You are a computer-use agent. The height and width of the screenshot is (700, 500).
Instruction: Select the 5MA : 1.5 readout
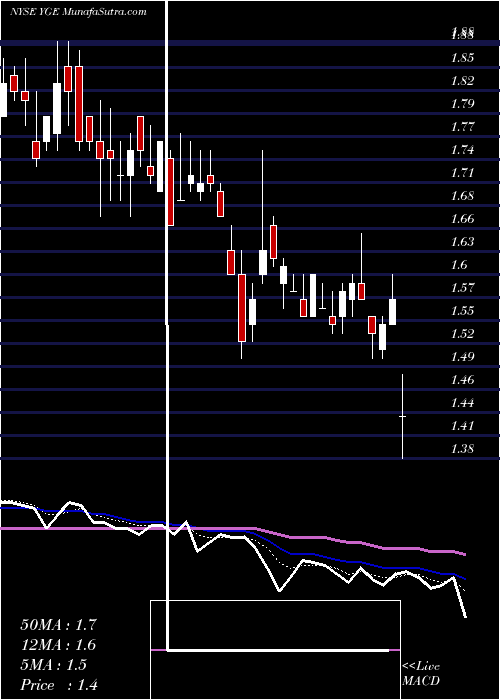[54, 665]
